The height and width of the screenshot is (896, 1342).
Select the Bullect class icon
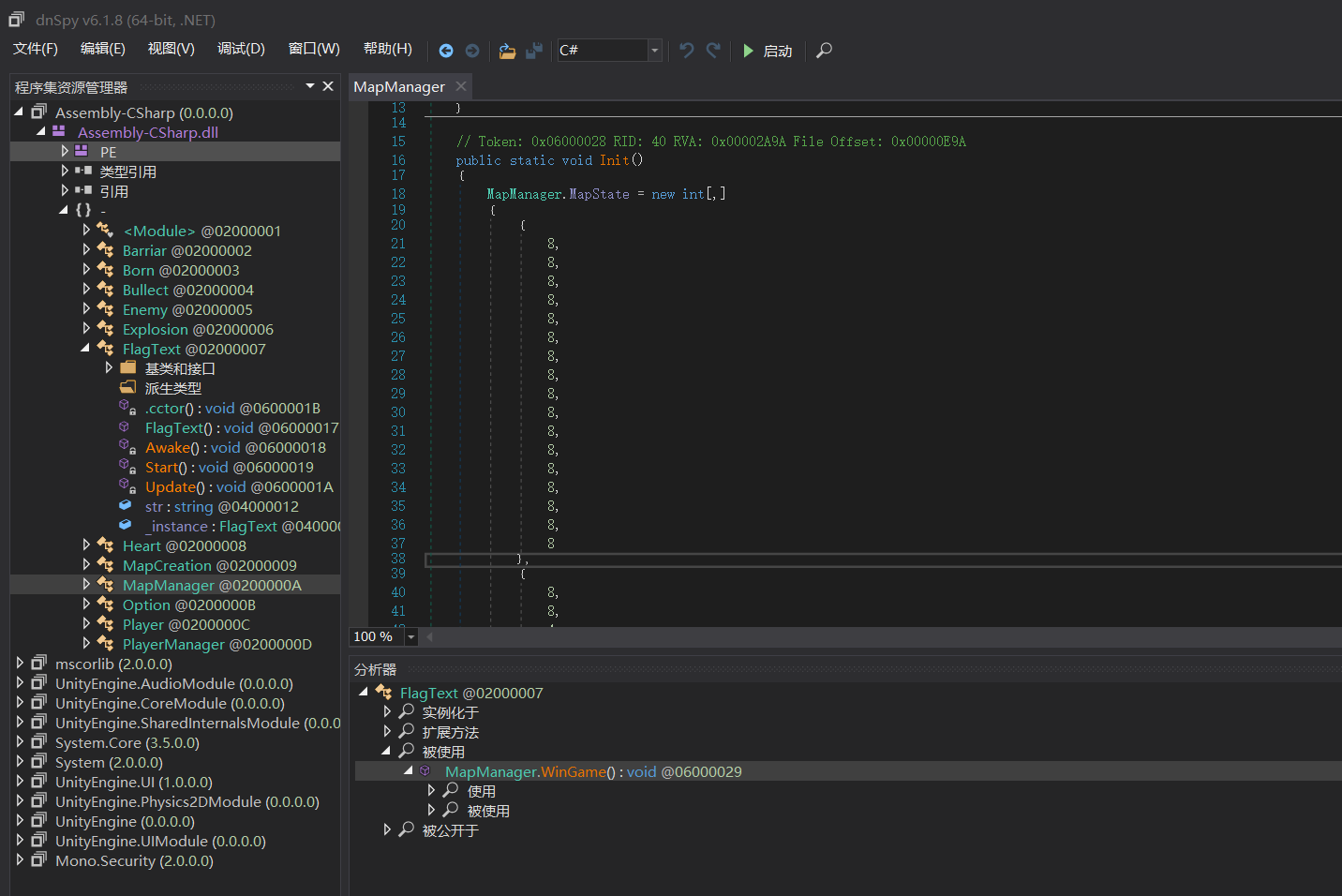point(106,290)
